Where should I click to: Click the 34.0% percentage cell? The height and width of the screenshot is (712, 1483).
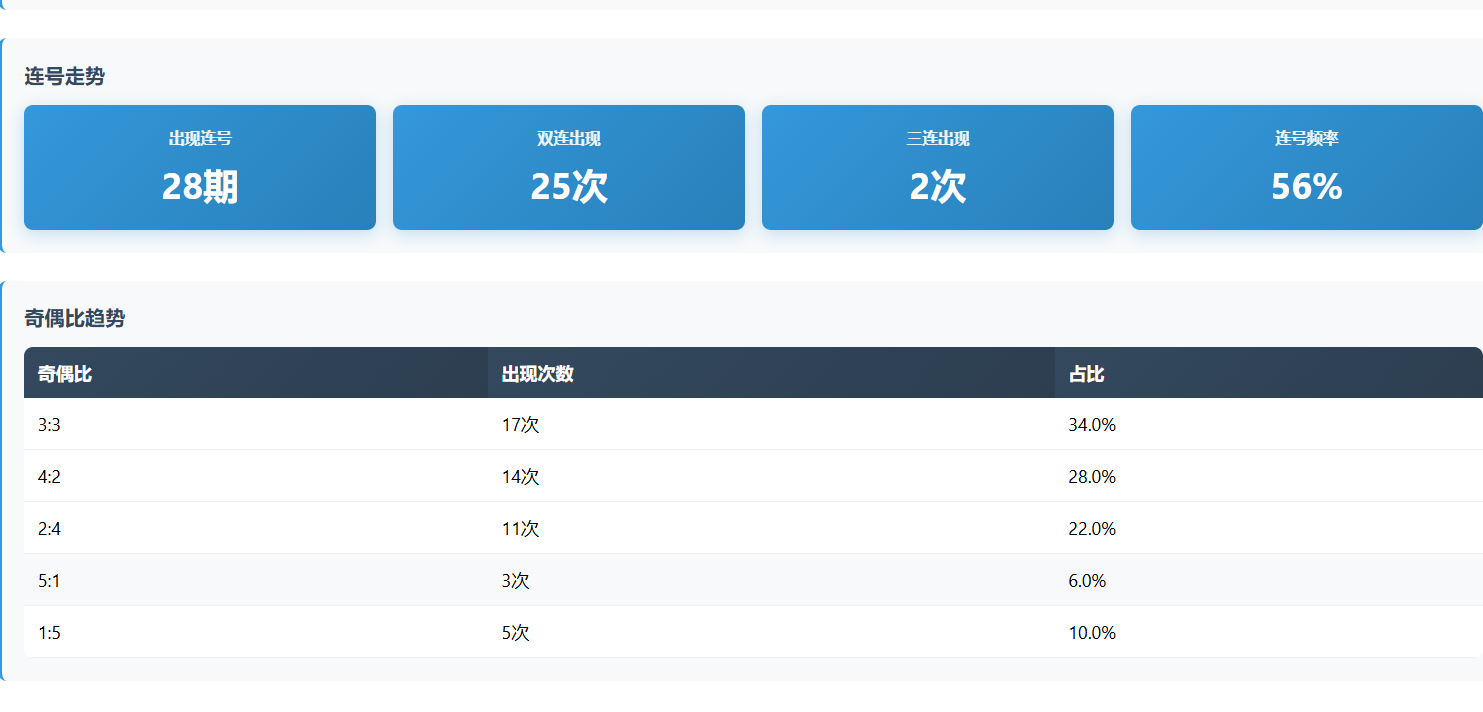click(x=1092, y=425)
